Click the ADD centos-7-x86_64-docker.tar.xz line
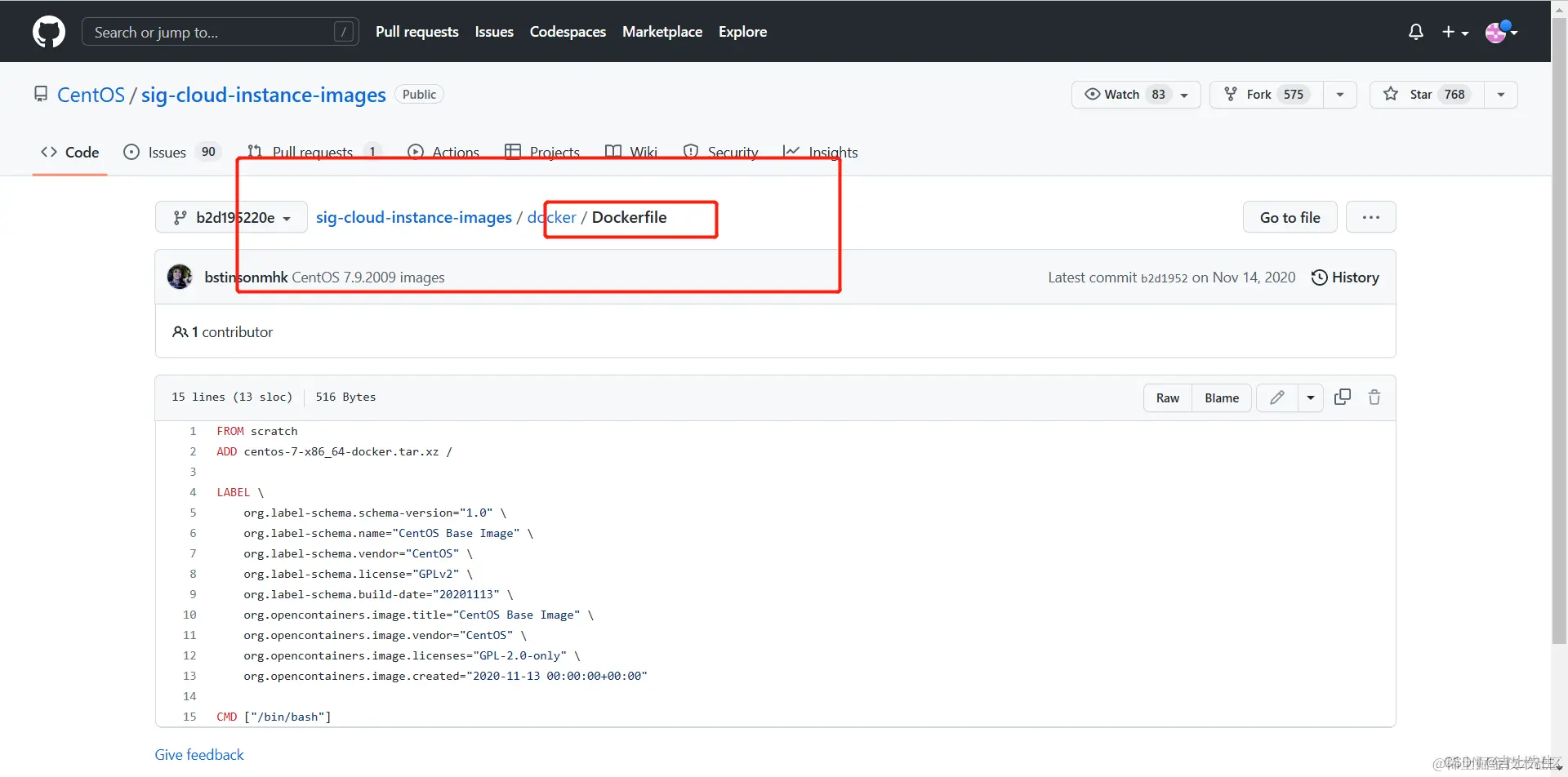1568x777 pixels. tap(334, 451)
